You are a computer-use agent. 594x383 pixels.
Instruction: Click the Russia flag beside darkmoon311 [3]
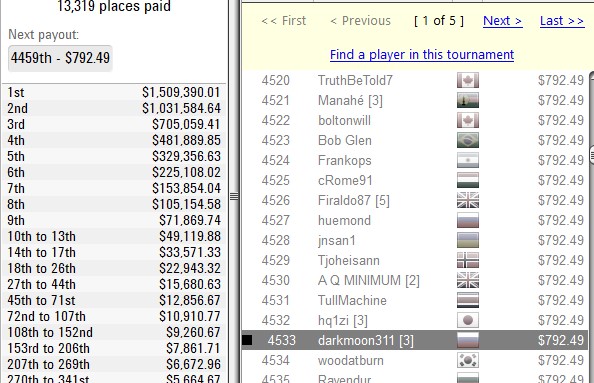click(x=468, y=340)
